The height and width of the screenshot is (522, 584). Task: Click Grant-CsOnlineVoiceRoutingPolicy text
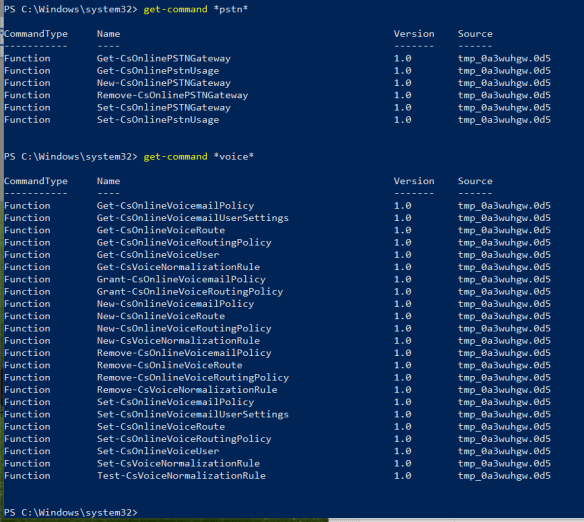(x=190, y=292)
